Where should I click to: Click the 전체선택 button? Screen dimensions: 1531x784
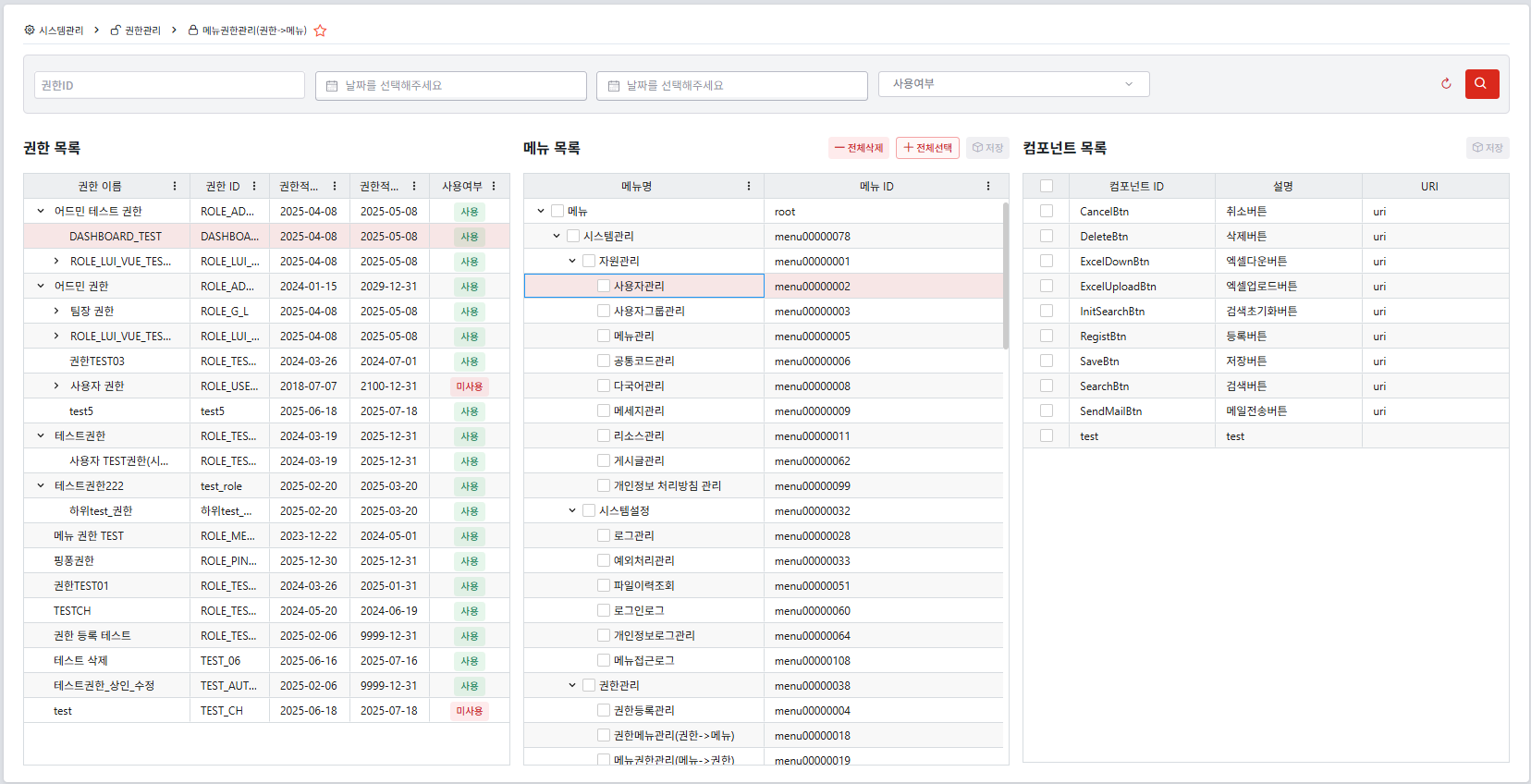pyautogui.click(x=927, y=148)
